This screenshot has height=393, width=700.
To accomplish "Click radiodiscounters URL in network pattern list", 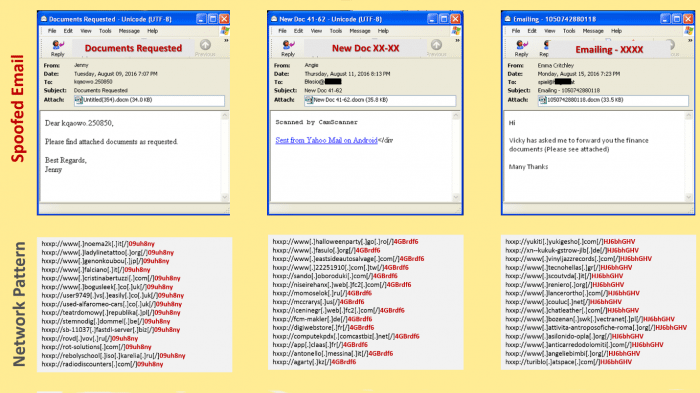I will point(102,364).
